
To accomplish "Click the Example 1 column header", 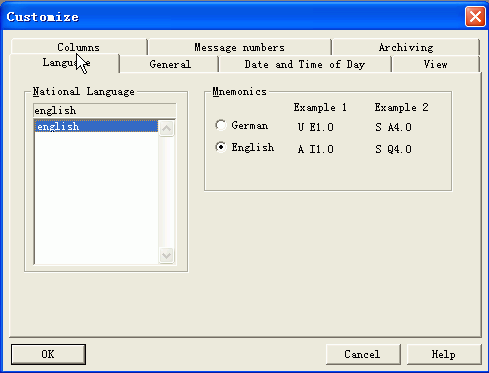I will (320, 107).
